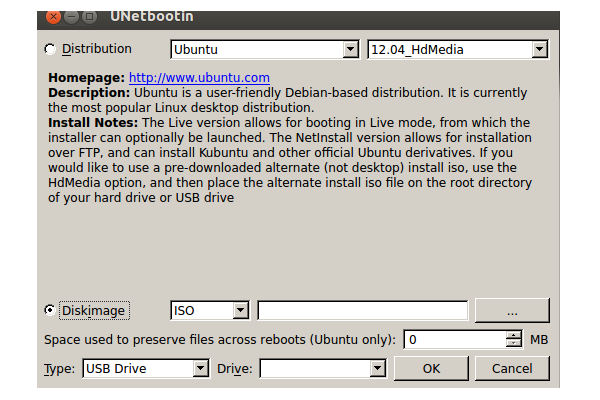This screenshot has width=600, height=400.
Task: Open the USB Drive type dropdown
Action: 146,369
